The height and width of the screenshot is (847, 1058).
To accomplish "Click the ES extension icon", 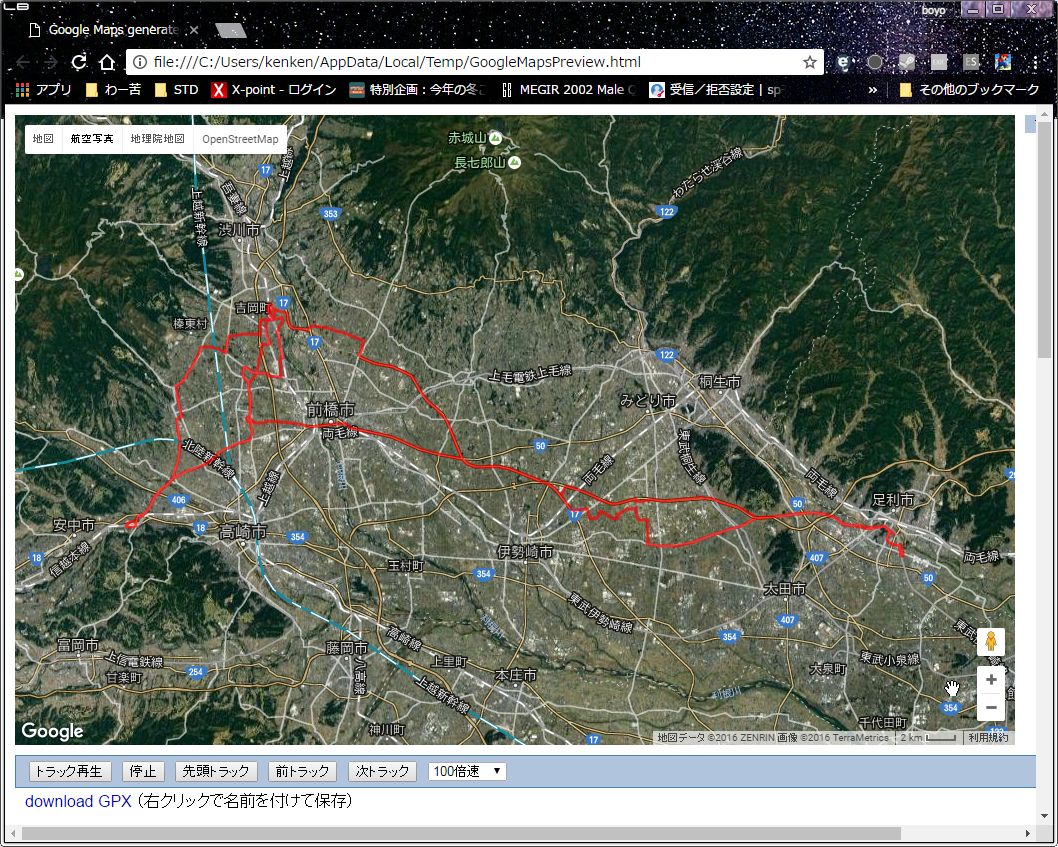I will (970, 62).
